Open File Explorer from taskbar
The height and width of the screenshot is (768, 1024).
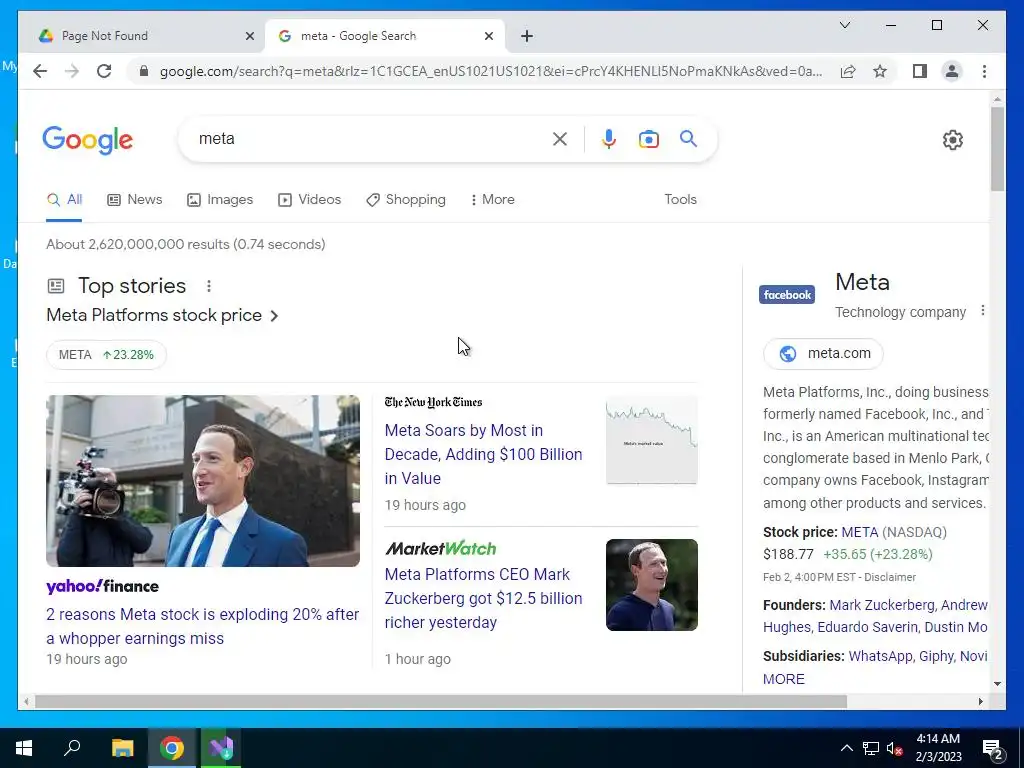click(x=122, y=748)
